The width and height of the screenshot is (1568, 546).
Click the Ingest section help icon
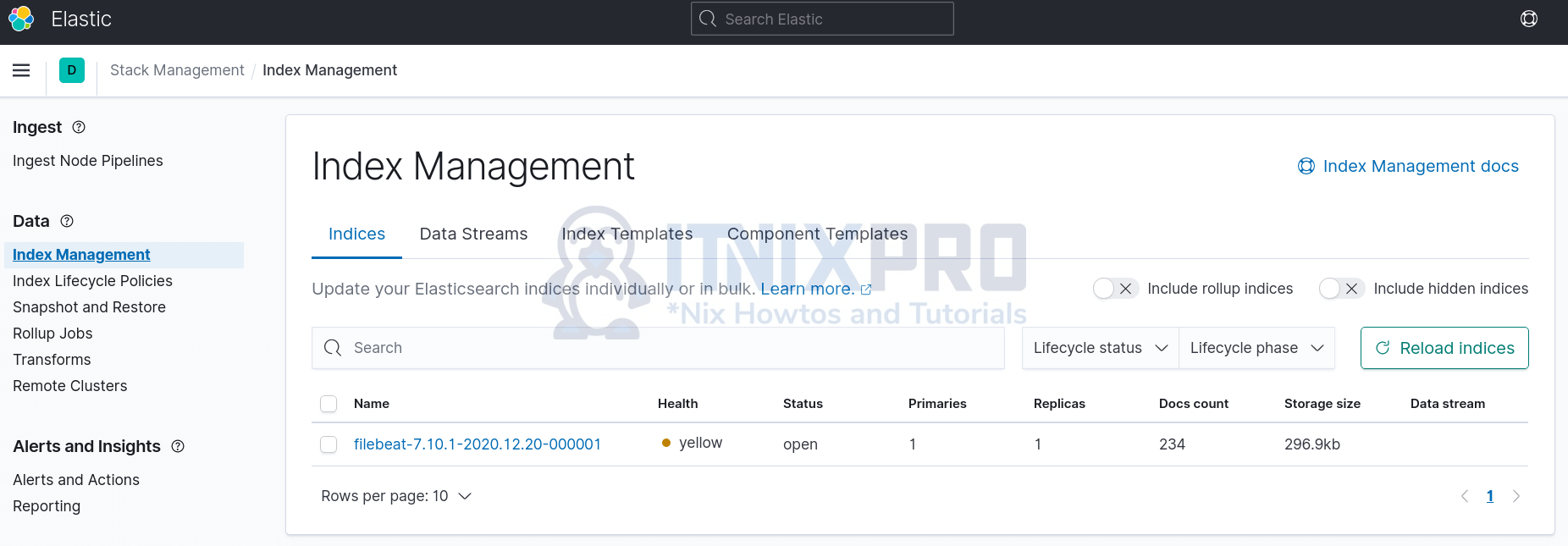pyautogui.click(x=79, y=127)
